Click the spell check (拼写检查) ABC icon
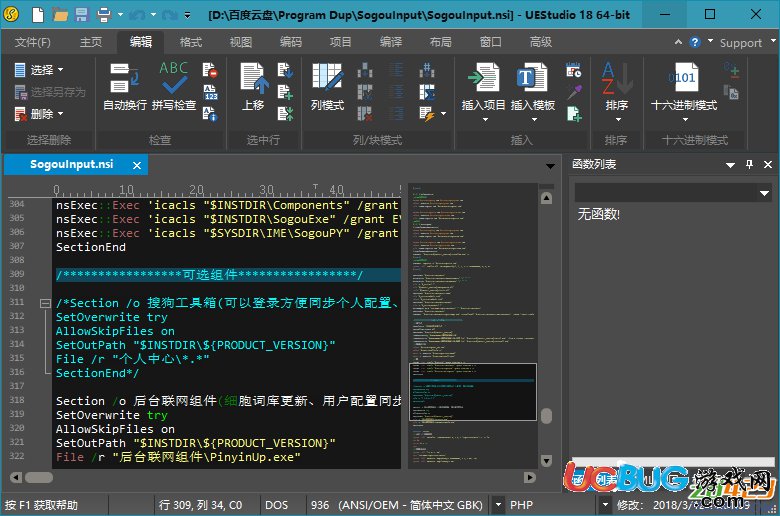 (174, 77)
